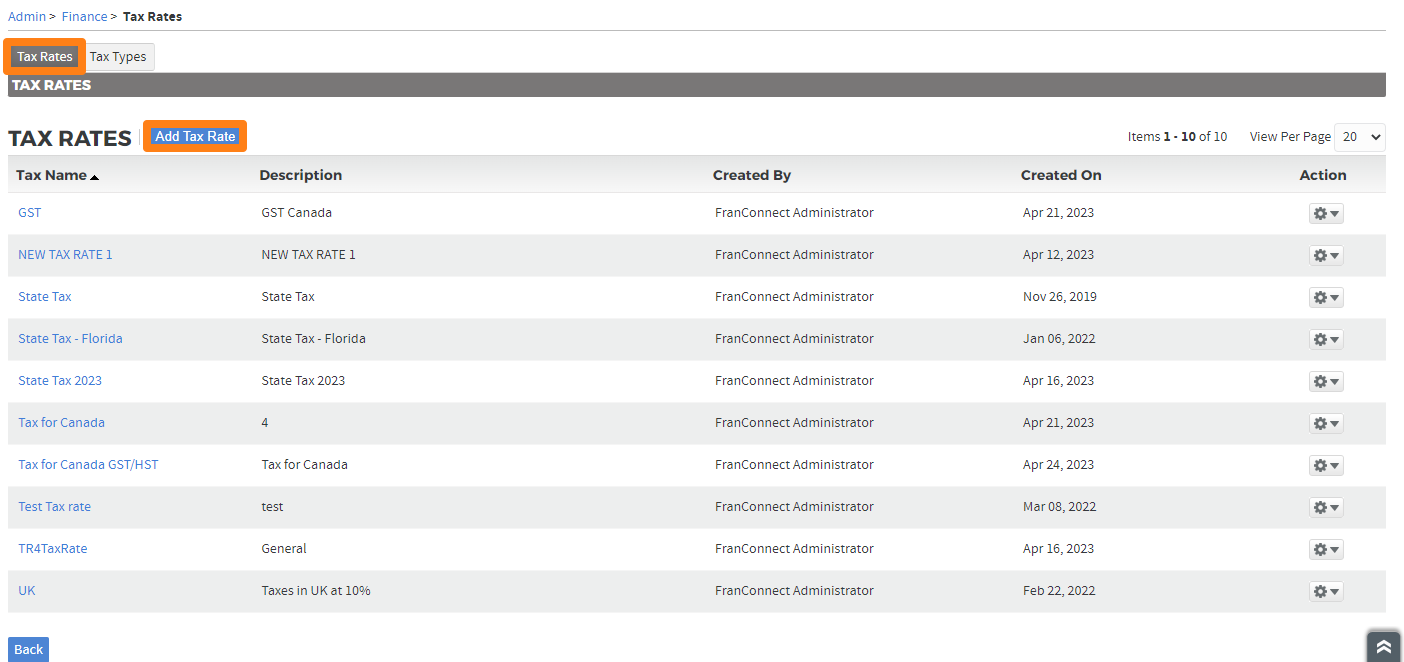Screen dimensions: 1404x662
Task: Open the gear action menu for GST
Action: tap(1326, 213)
